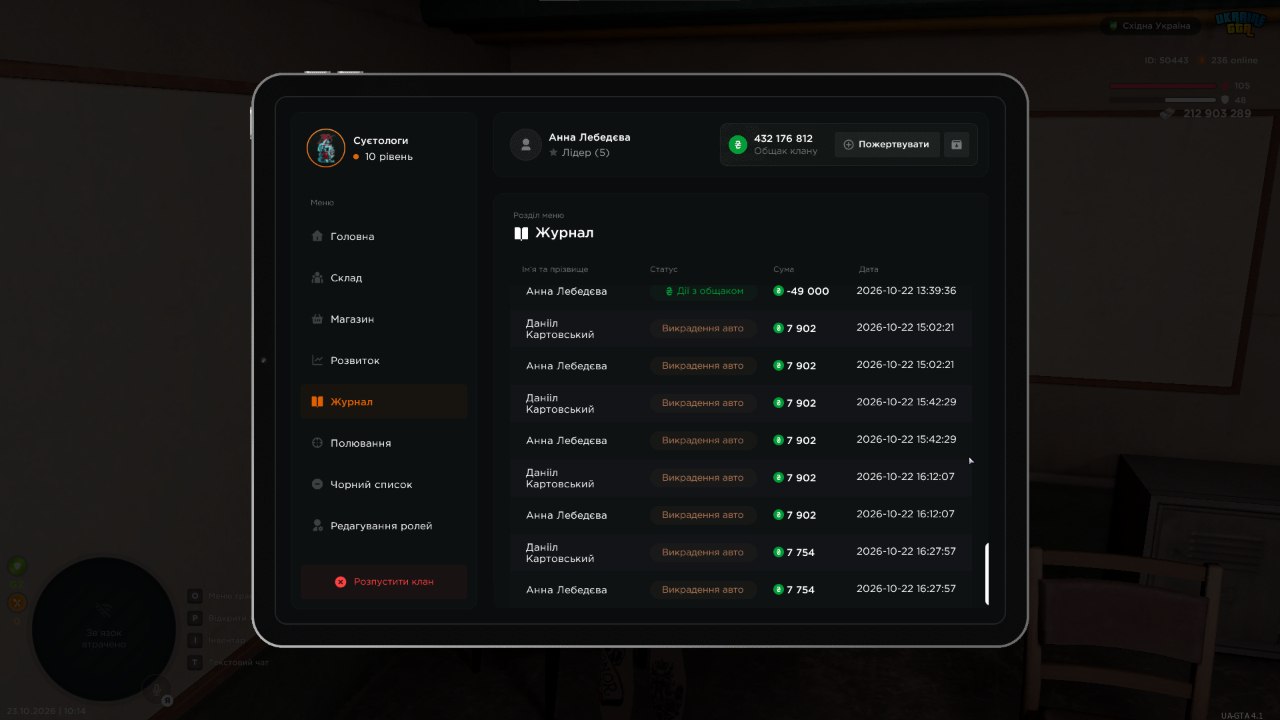Click Даніїл Картовський in the 15:02:21 row
The image size is (1280, 720).
tap(560, 329)
